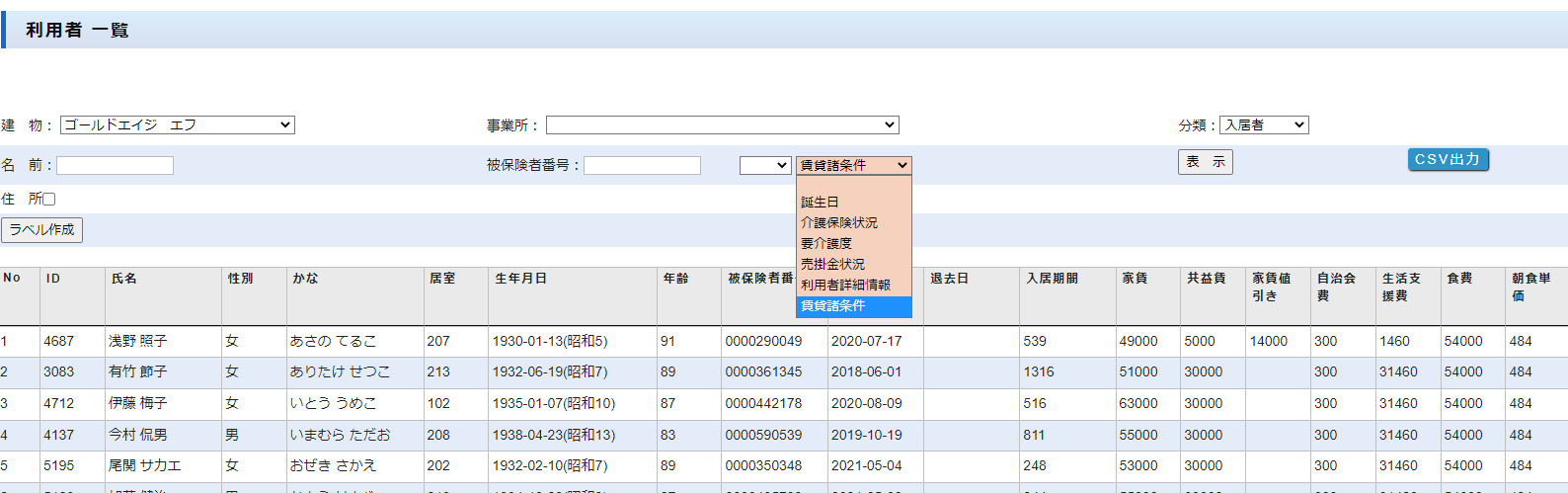Choose 介護保険状況 in the open list

[x=838, y=223]
